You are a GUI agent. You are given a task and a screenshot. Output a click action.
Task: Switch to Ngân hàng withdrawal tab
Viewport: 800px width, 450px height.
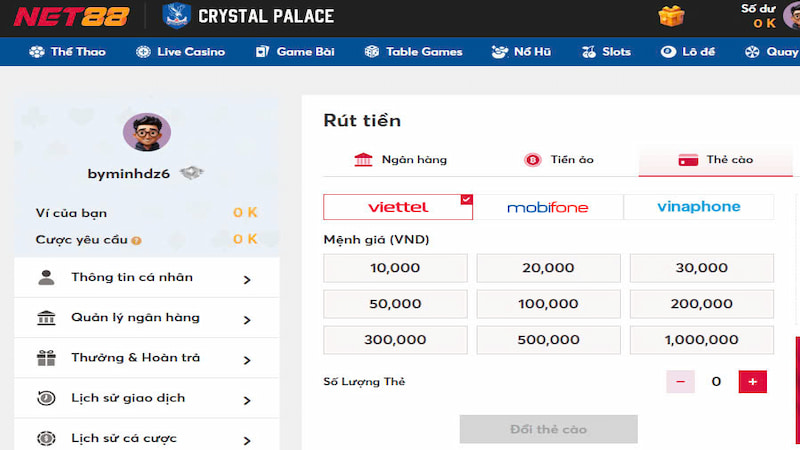coord(400,160)
